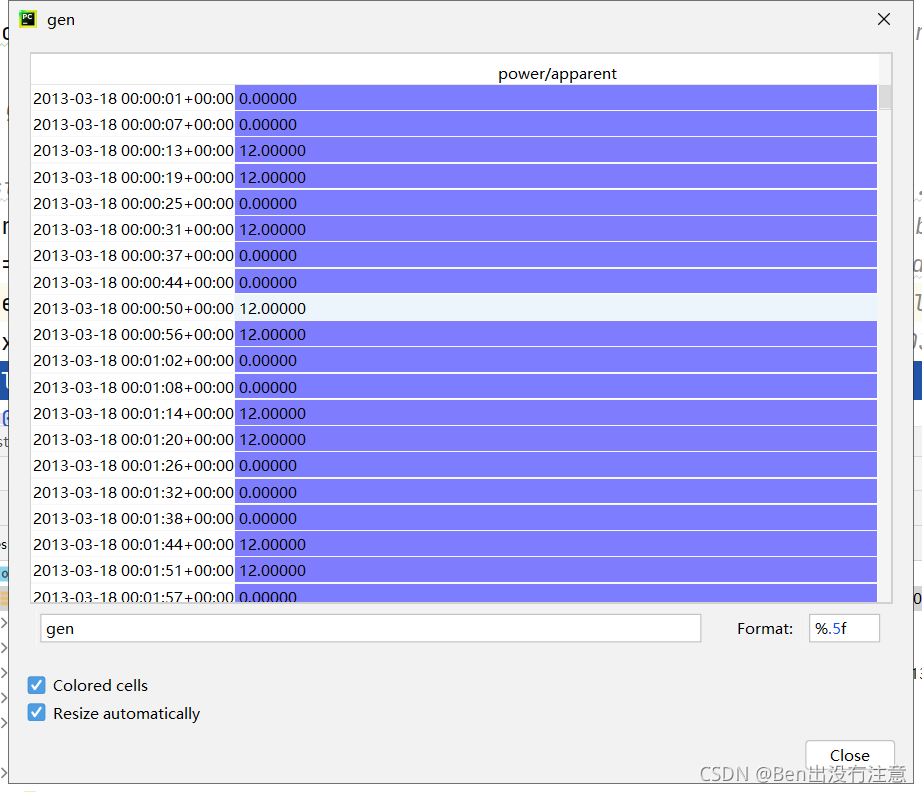Select row index 2013-03-18 00:01:26+00:00
Image resolution: width=922 pixels, height=792 pixels.
(x=133, y=466)
